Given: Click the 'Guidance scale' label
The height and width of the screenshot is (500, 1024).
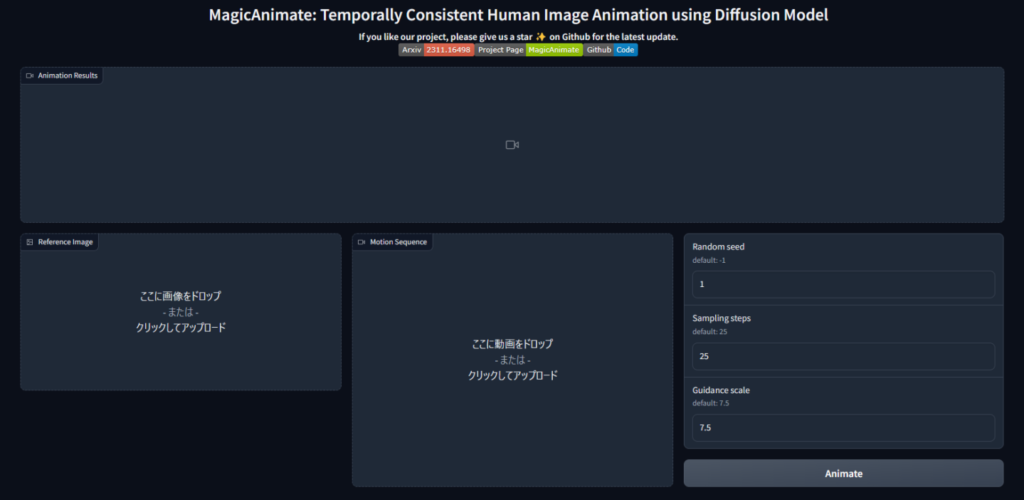Looking at the screenshot, I should (721, 390).
